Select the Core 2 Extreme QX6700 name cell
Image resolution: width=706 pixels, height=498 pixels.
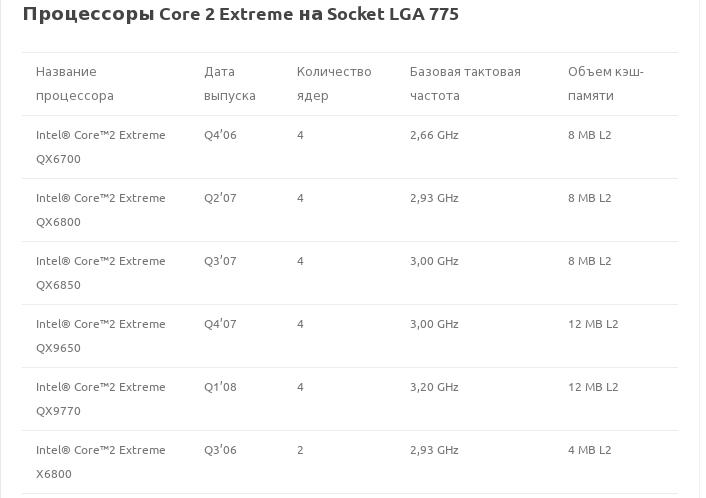coord(100,147)
